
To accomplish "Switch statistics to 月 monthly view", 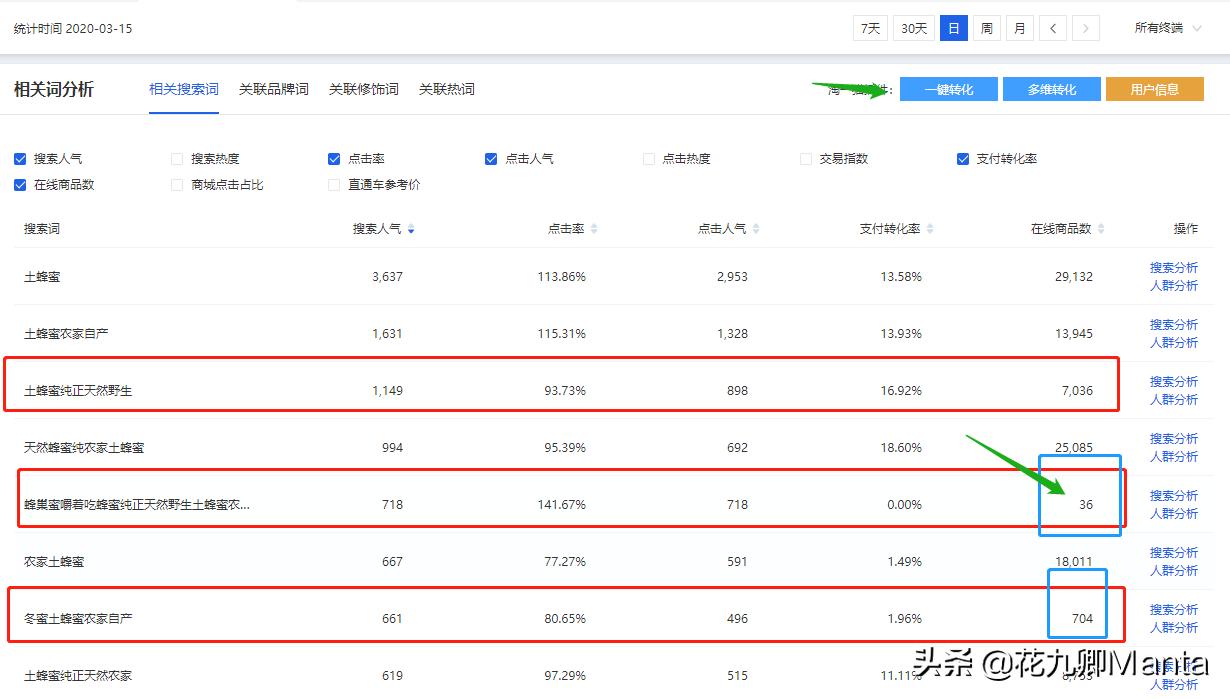I will tap(1019, 28).
